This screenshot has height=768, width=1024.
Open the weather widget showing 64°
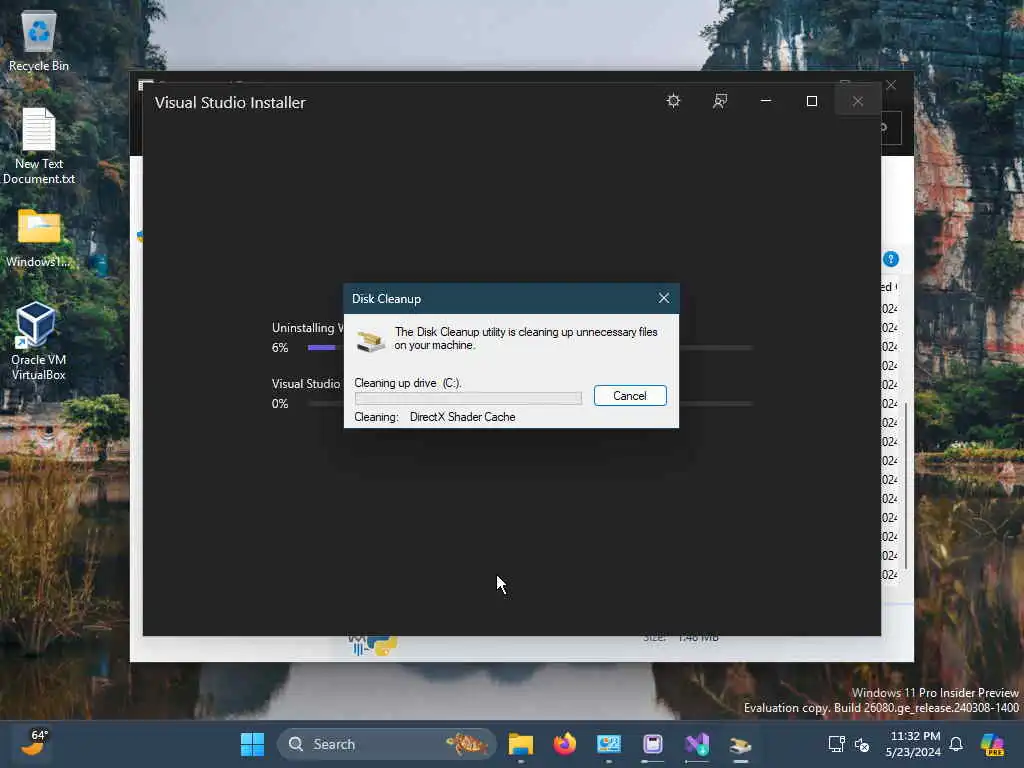point(35,743)
